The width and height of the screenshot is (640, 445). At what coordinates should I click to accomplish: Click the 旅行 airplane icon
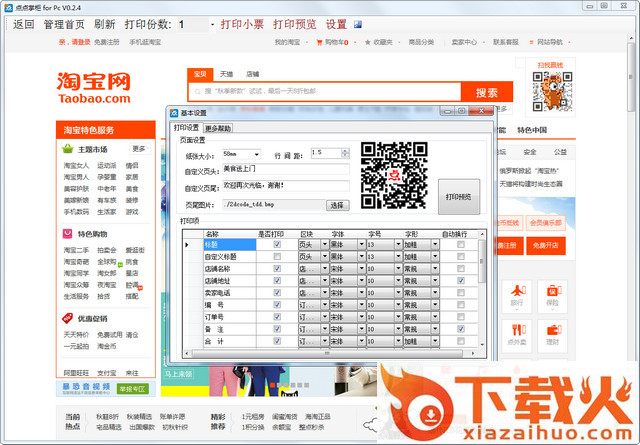click(x=518, y=291)
